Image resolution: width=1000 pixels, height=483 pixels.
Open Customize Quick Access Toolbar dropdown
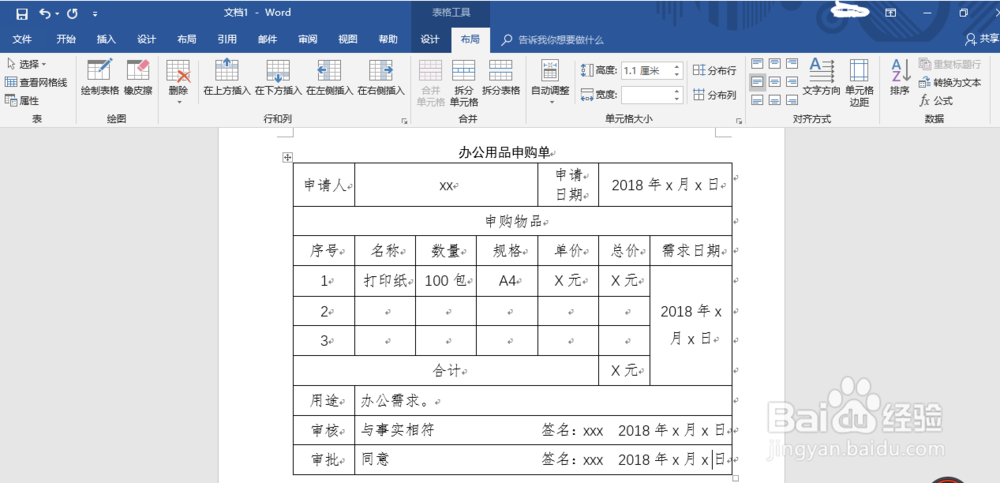(x=95, y=13)
